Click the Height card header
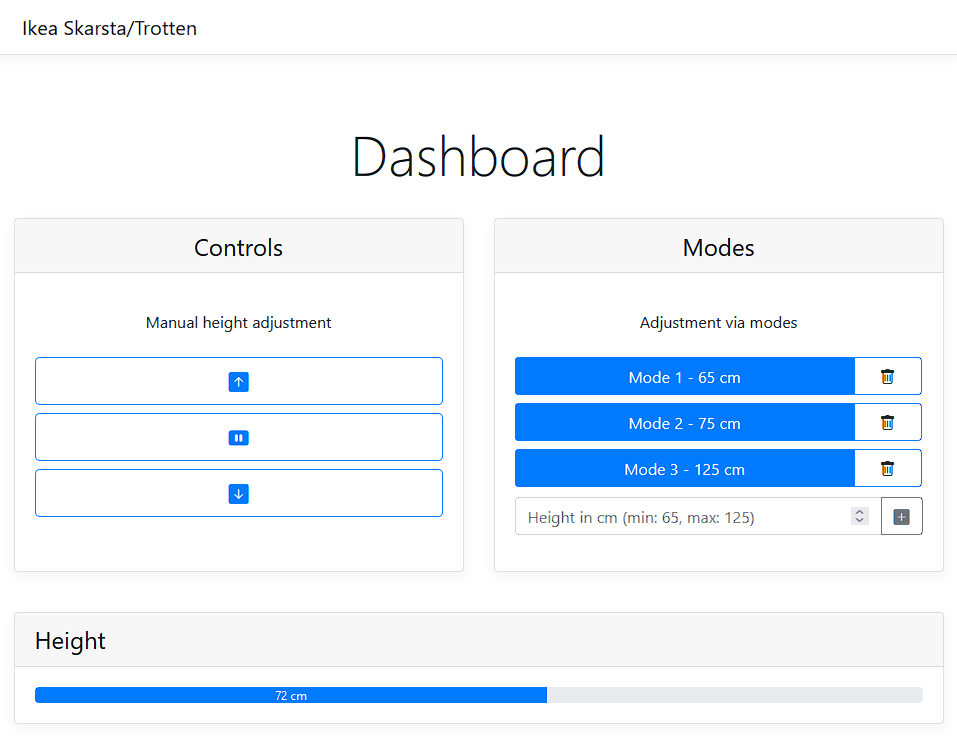Image resolution: width=957 pixels, height=742 pixels. (478, 640)
